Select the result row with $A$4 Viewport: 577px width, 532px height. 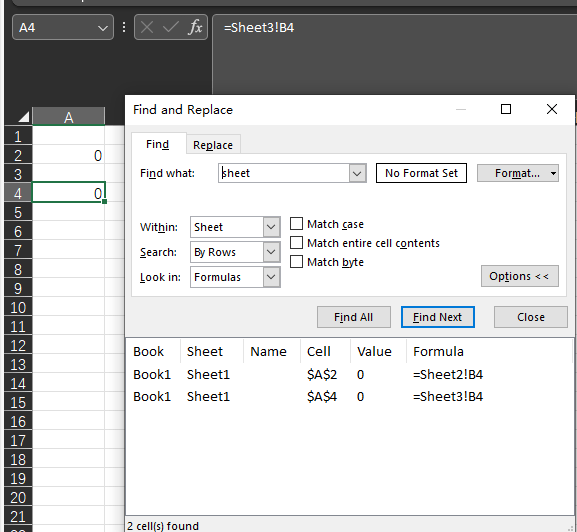(349, 397)
